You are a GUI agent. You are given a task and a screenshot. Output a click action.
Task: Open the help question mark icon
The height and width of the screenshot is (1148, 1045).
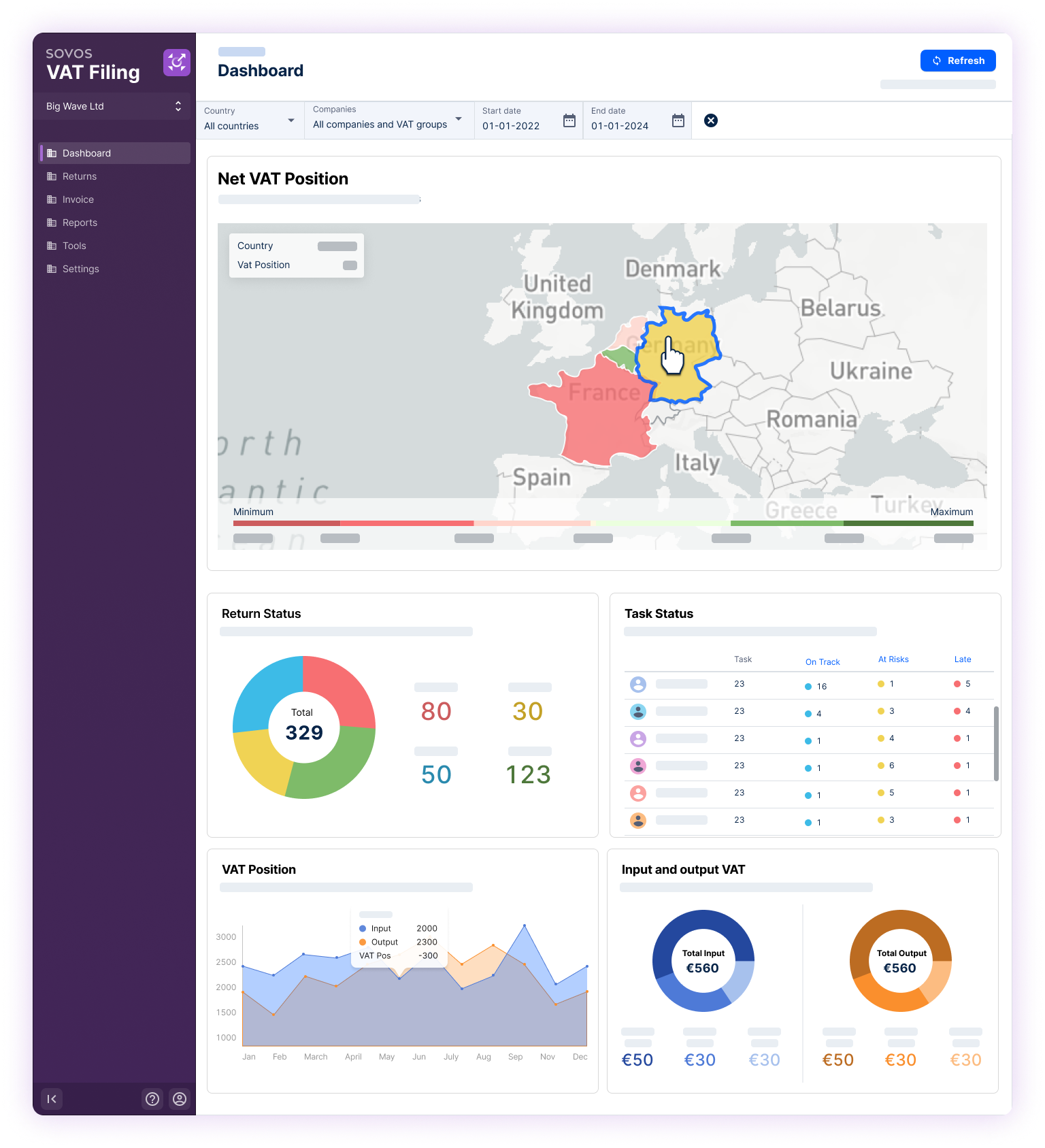tap(152, 1099)
